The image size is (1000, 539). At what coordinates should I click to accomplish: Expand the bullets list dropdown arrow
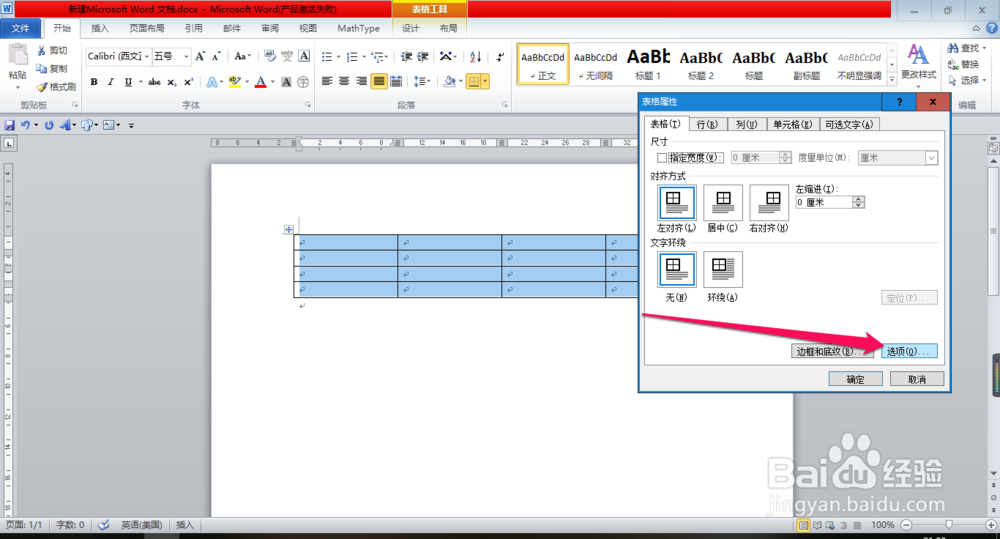click(x=338, y=57)
